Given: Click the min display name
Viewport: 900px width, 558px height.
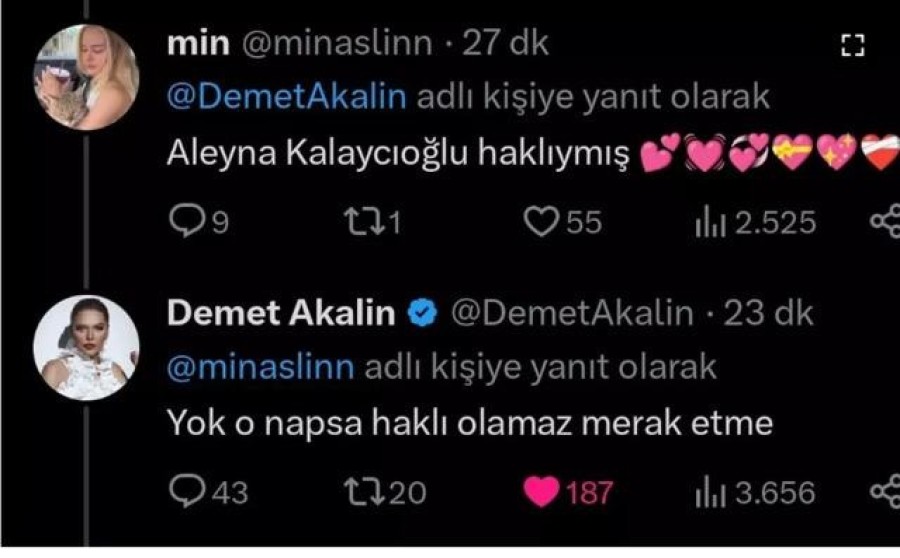Looking at the screenshot, I should pos(196,43).
